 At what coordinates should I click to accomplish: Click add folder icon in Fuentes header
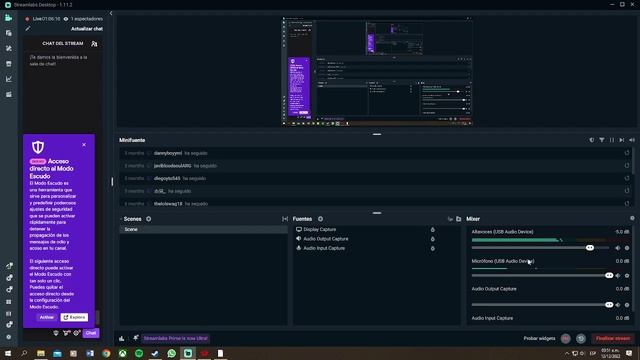[x=458, y=219]
